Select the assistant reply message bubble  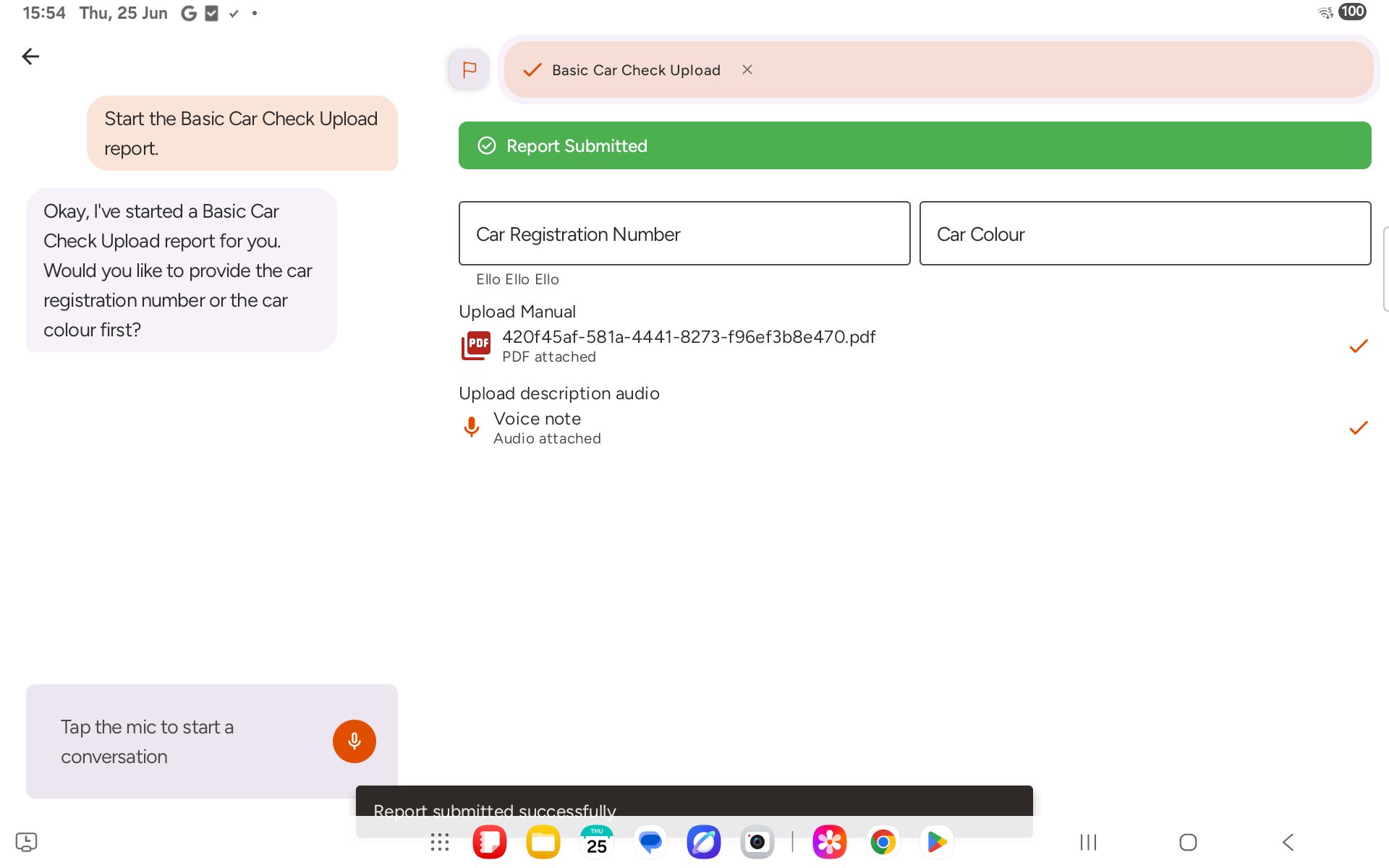pyautogui.click(x=182, y=271)
